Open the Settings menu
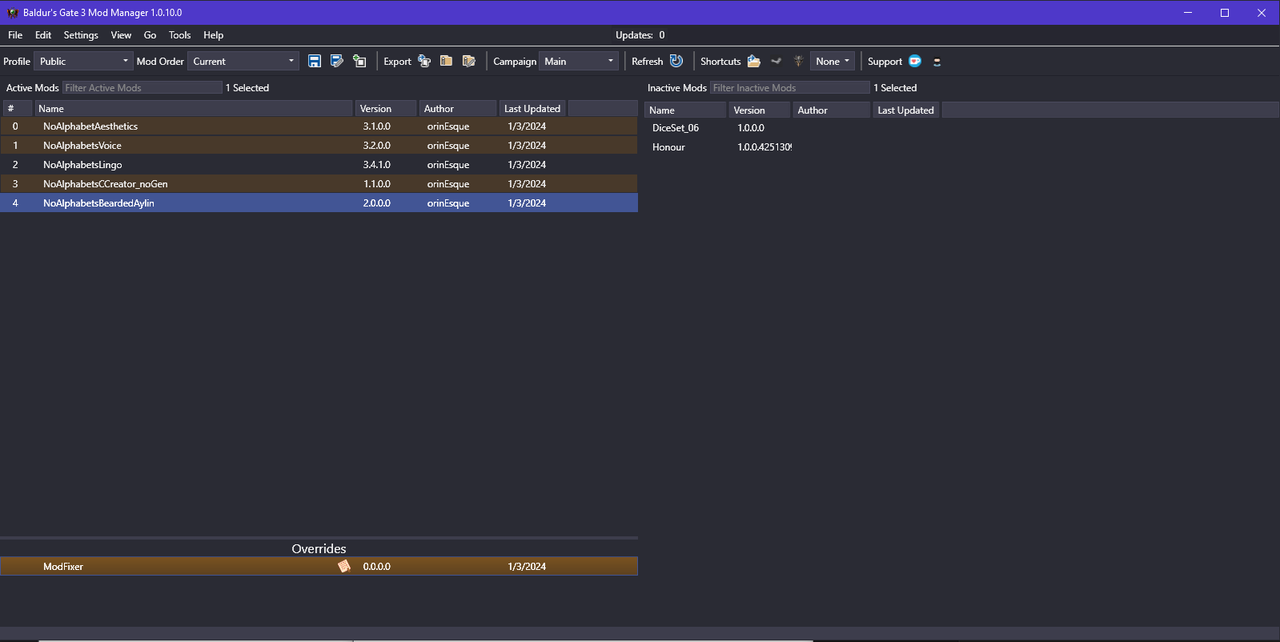1280x642 pixels. pos(81,35)
